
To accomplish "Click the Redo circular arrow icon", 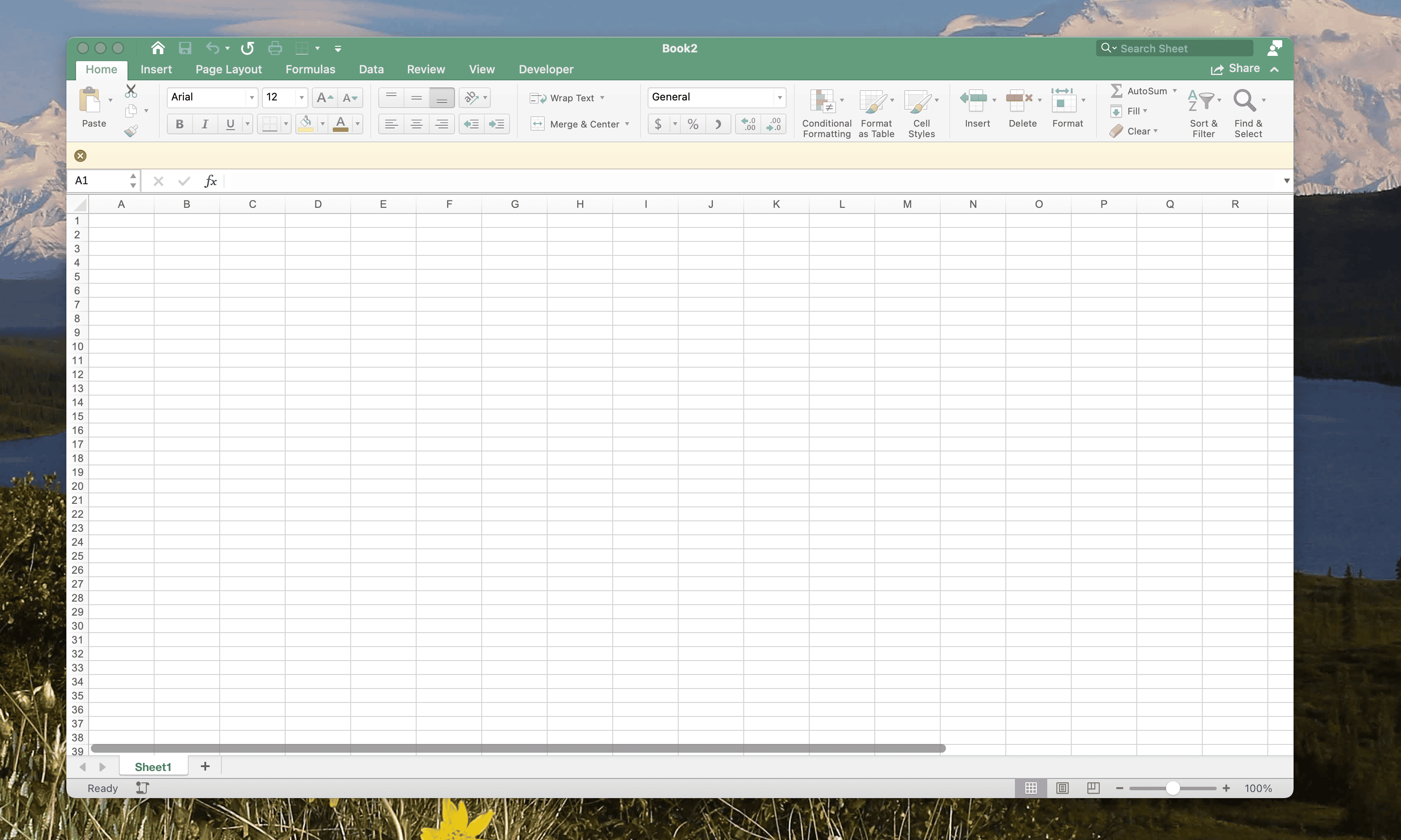I will [247, 48].
